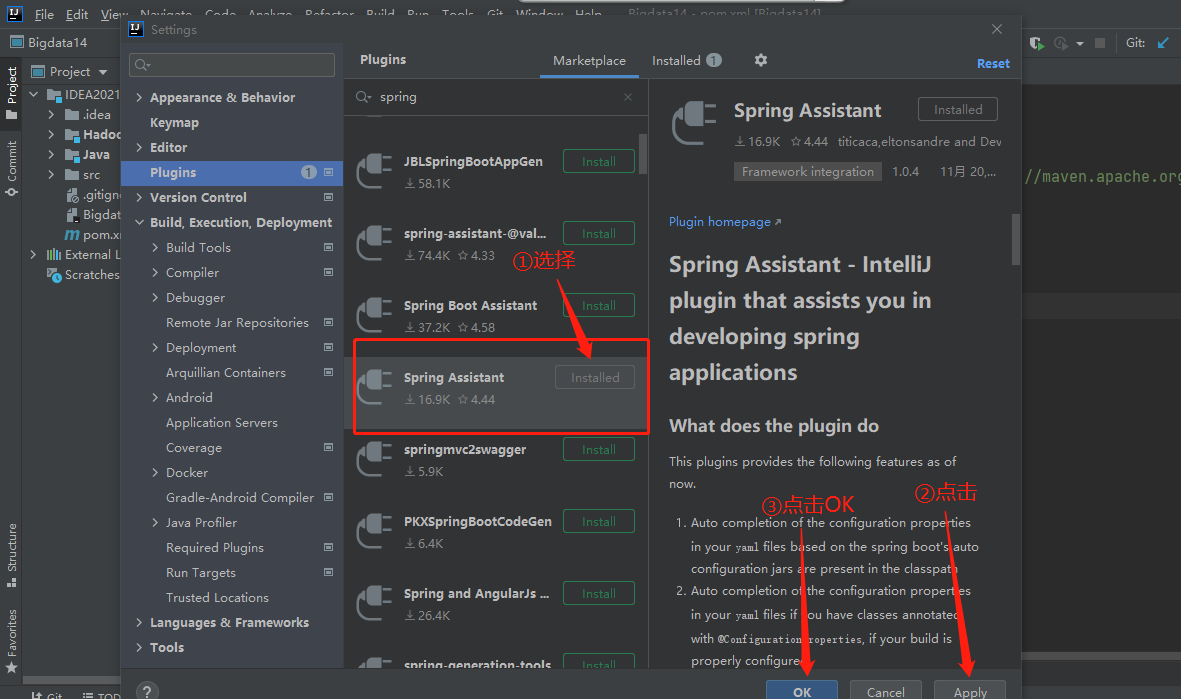Click the Framework integration tag
Viewport: 1181px width, 699px height.
(x=807, y=172)
